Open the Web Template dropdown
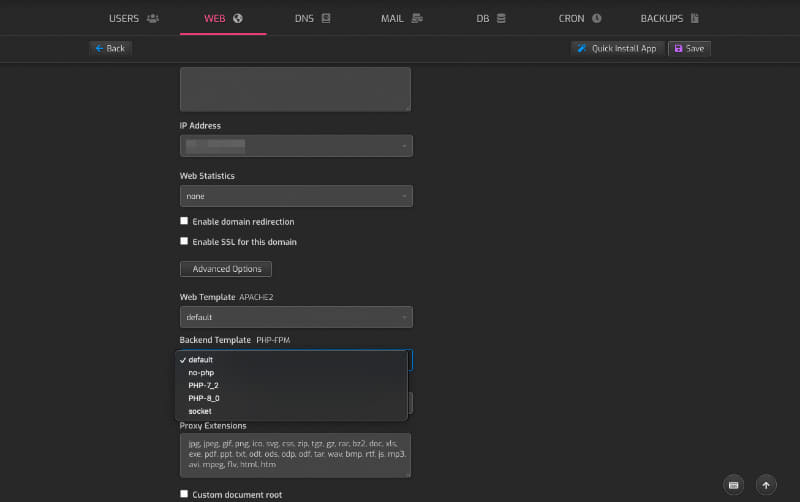800x502 pixels. 296,317
